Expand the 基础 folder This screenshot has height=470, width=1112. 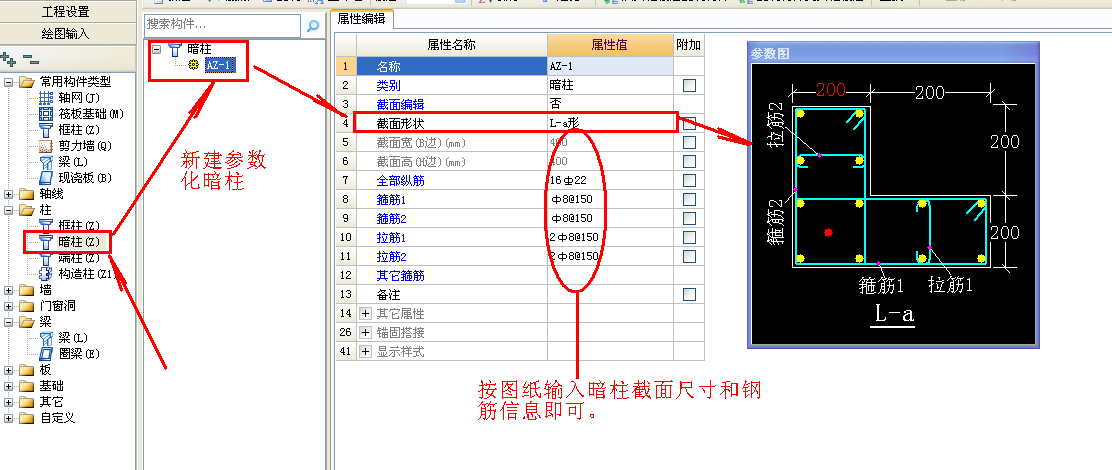(9, 386)
